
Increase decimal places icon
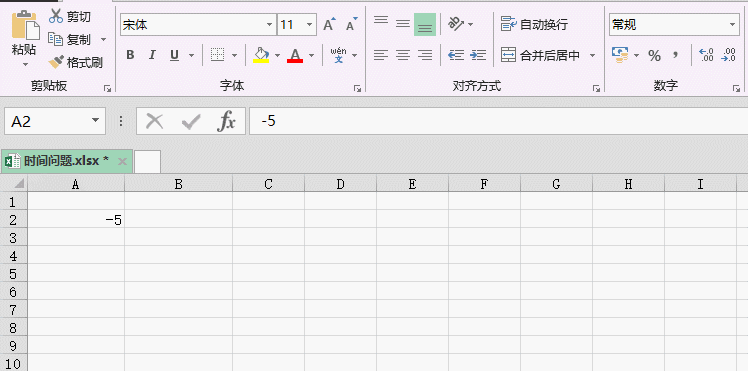[706, 55]
